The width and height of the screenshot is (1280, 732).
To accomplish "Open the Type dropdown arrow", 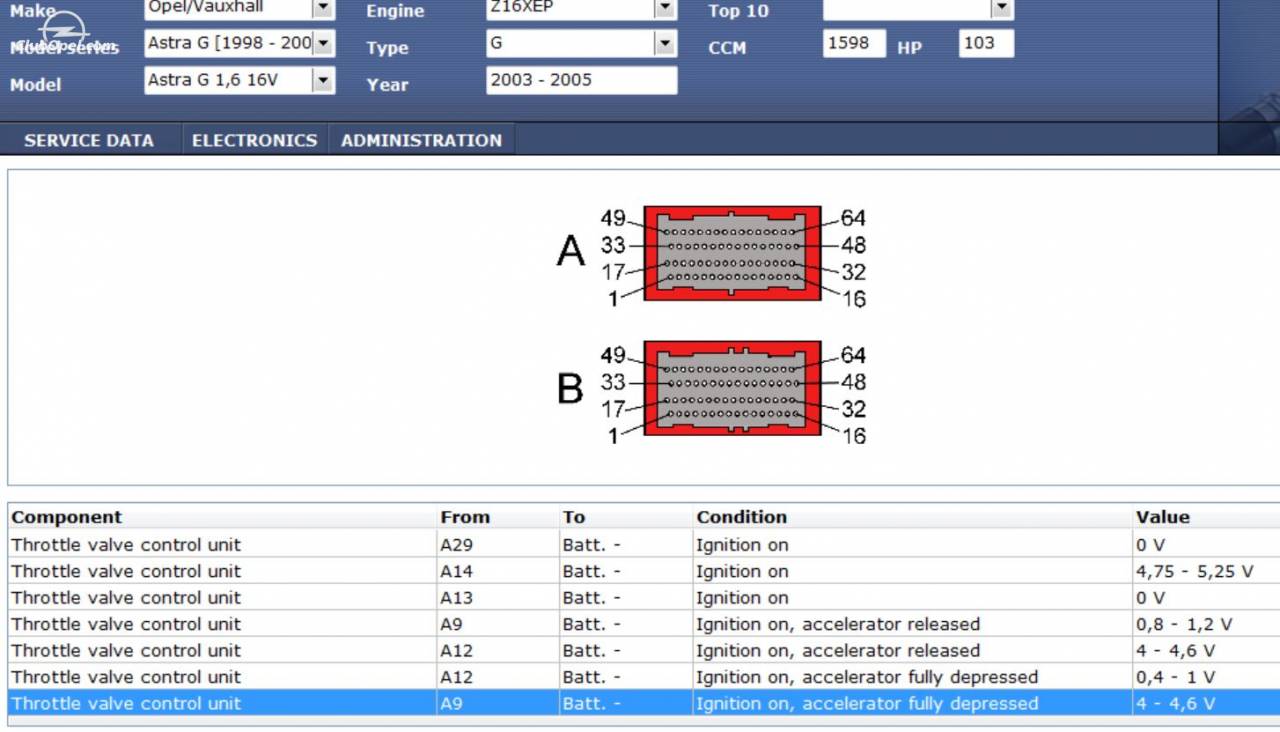I will point(664,44).
